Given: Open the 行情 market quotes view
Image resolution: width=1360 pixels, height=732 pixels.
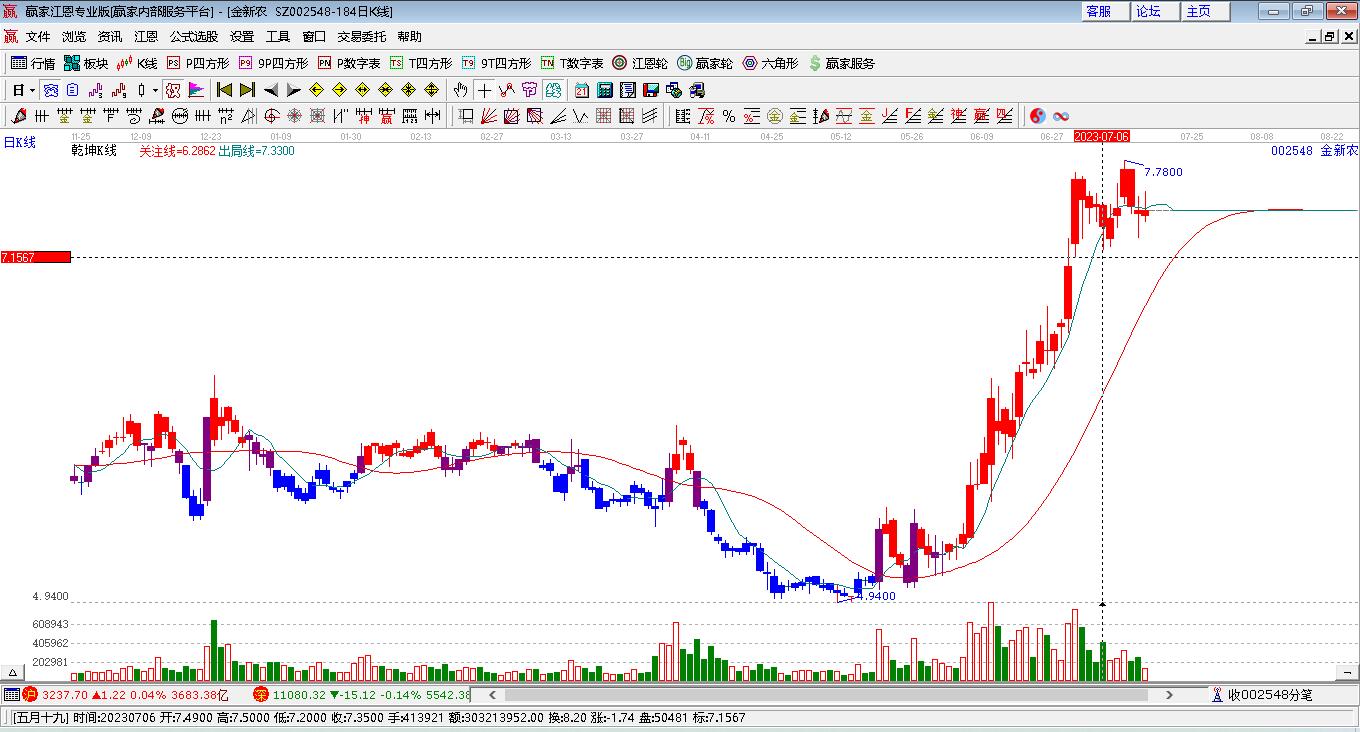Looking at the screenshot, I should [33, 63].
